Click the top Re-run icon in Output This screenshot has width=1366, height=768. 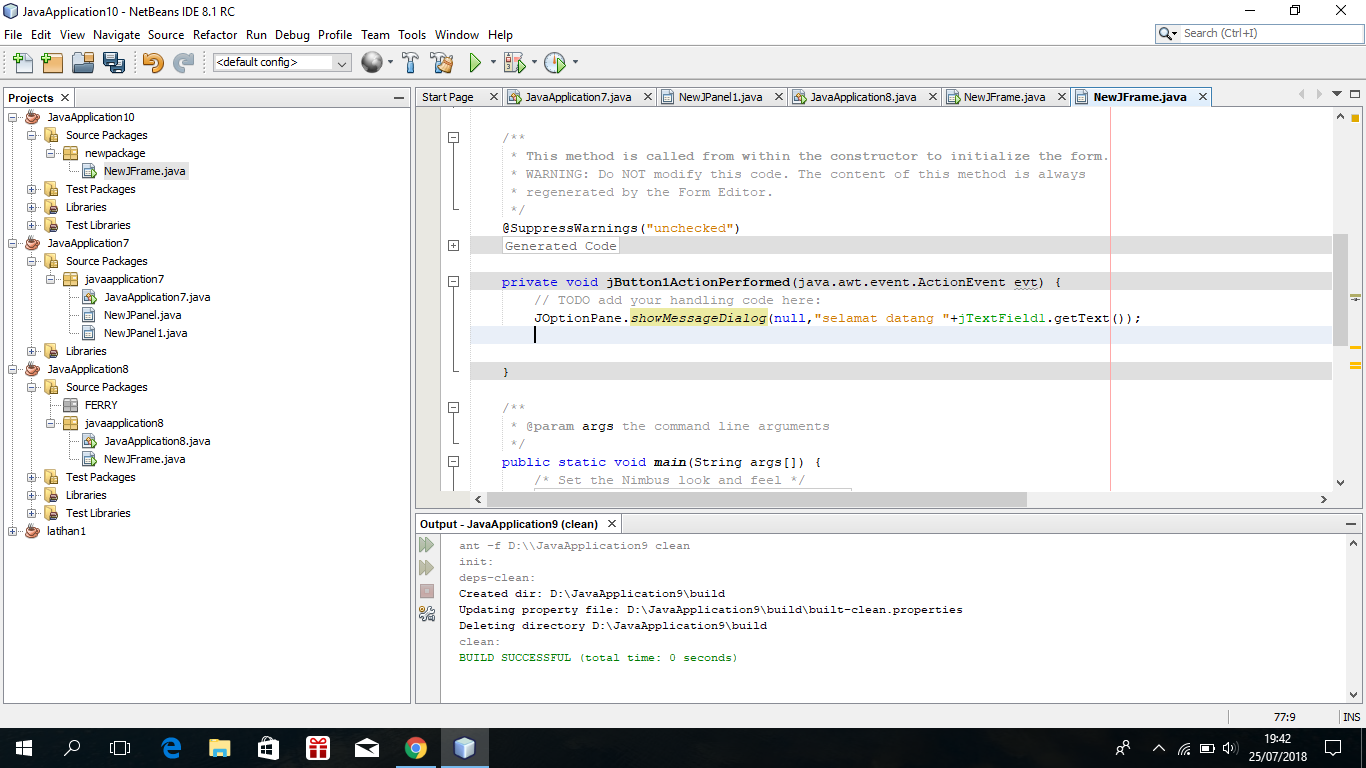click(427, 545)
